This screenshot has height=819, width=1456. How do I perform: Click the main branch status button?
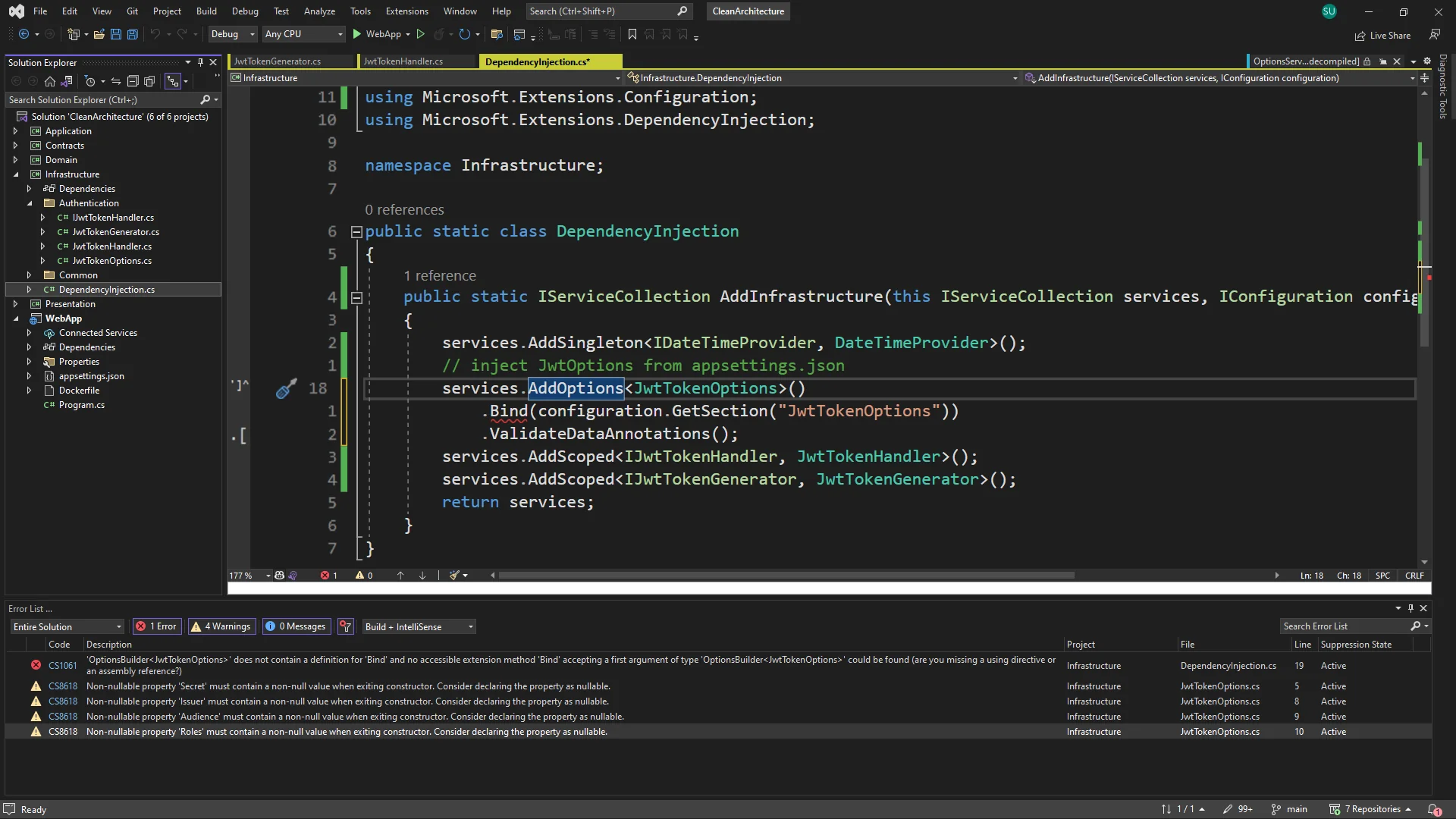coord(1289,809)
